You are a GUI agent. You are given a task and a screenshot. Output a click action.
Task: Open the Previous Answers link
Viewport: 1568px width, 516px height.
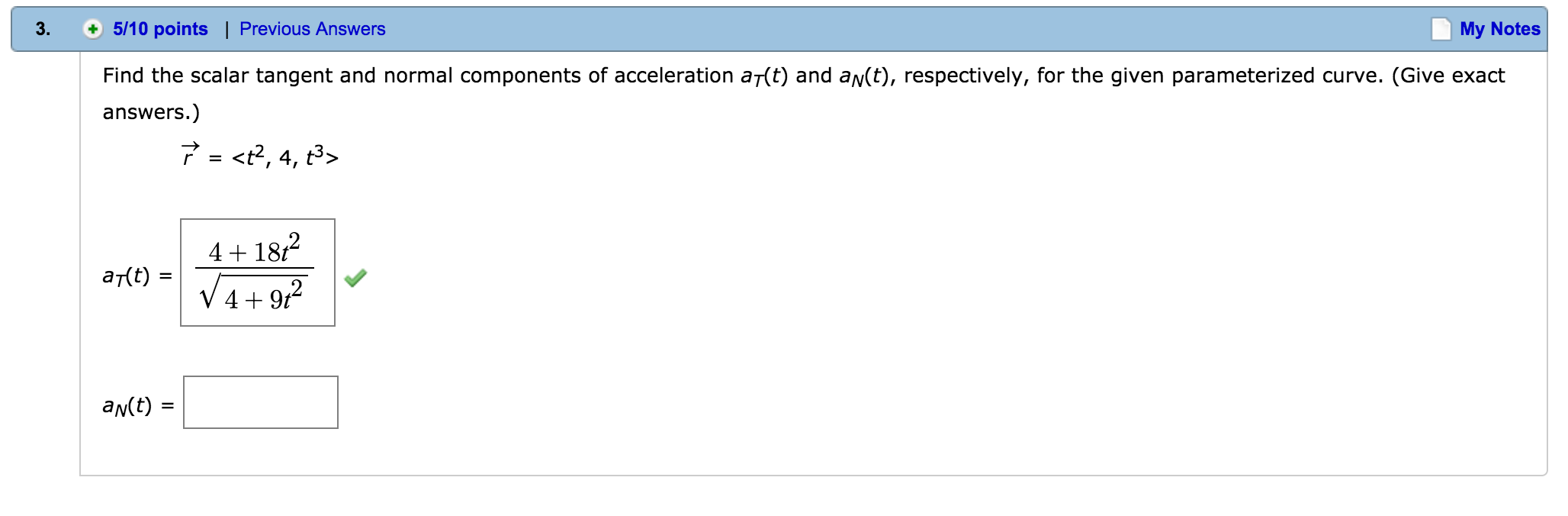pyautogui.click(x=312, y=28)
